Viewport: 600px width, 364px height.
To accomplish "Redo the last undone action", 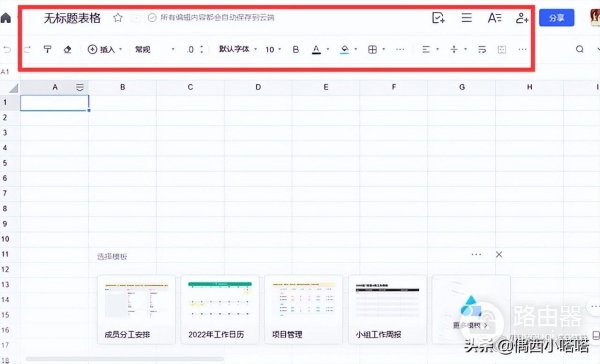I will (x=27, y=49).
